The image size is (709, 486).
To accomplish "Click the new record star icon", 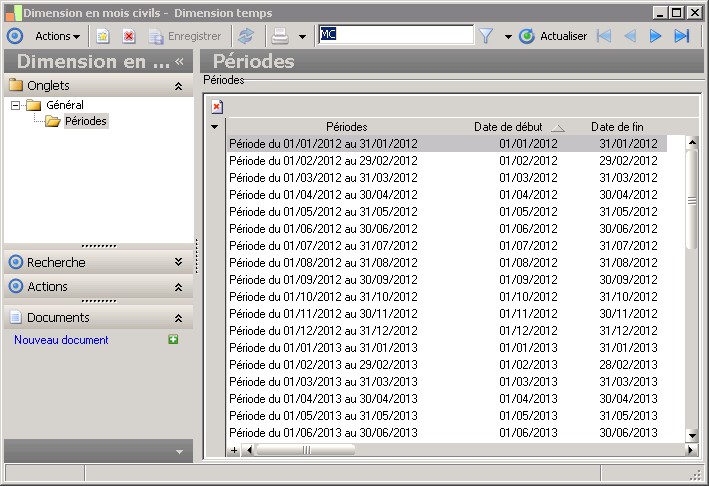I will [103, 36].
